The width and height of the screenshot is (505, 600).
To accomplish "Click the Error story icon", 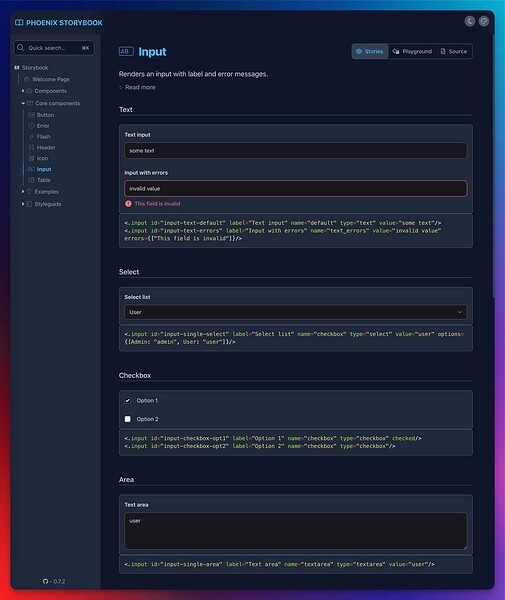I will [32, 126].
